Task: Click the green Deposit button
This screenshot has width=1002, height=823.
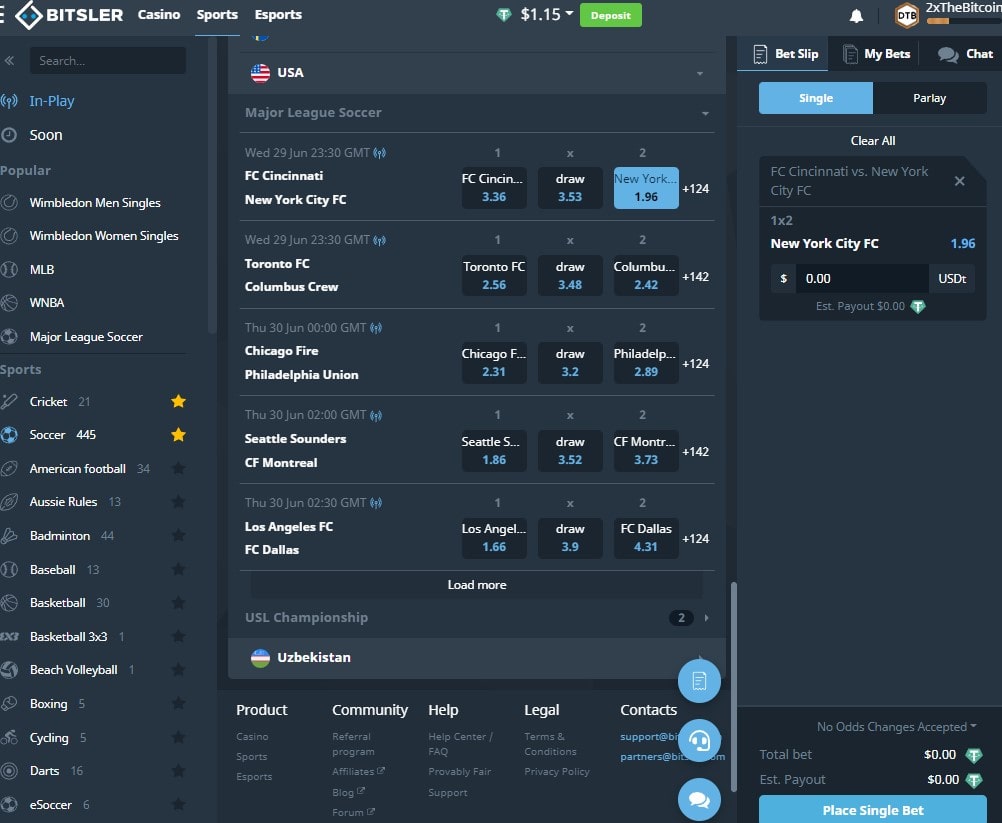Action: [x=610, y=15]
